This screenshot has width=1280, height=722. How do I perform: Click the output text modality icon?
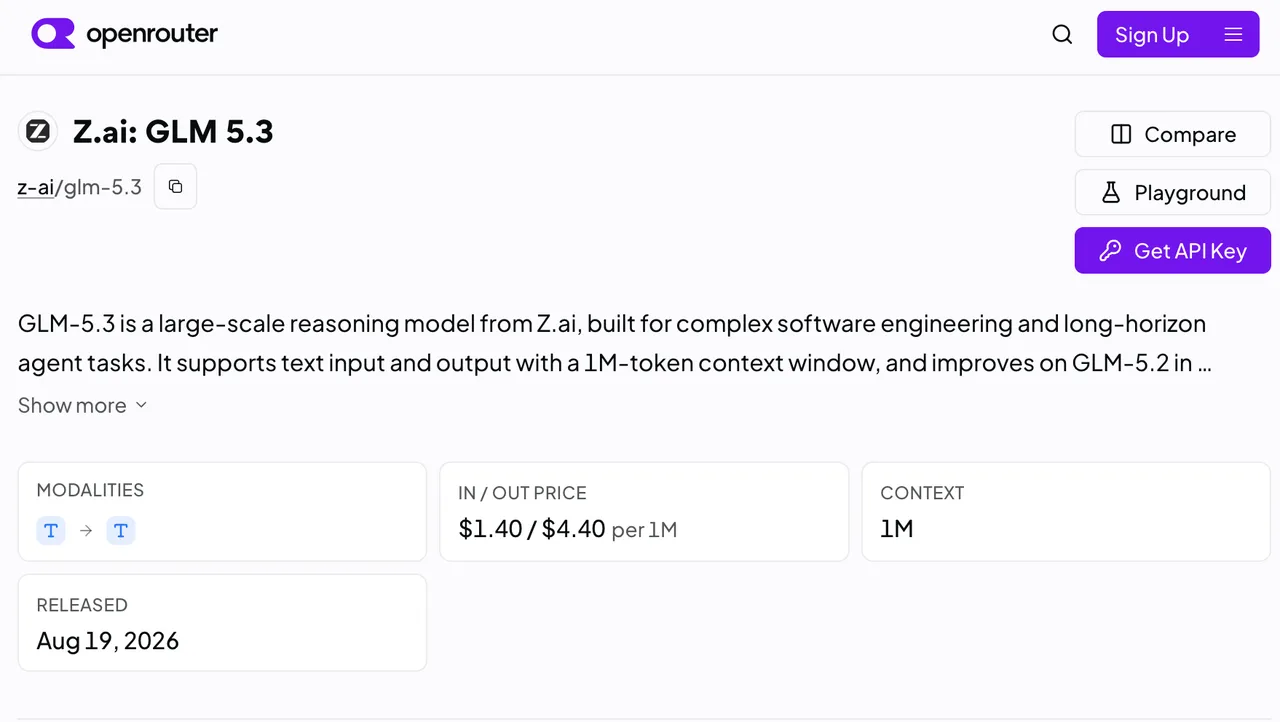[x=121, y=531]
